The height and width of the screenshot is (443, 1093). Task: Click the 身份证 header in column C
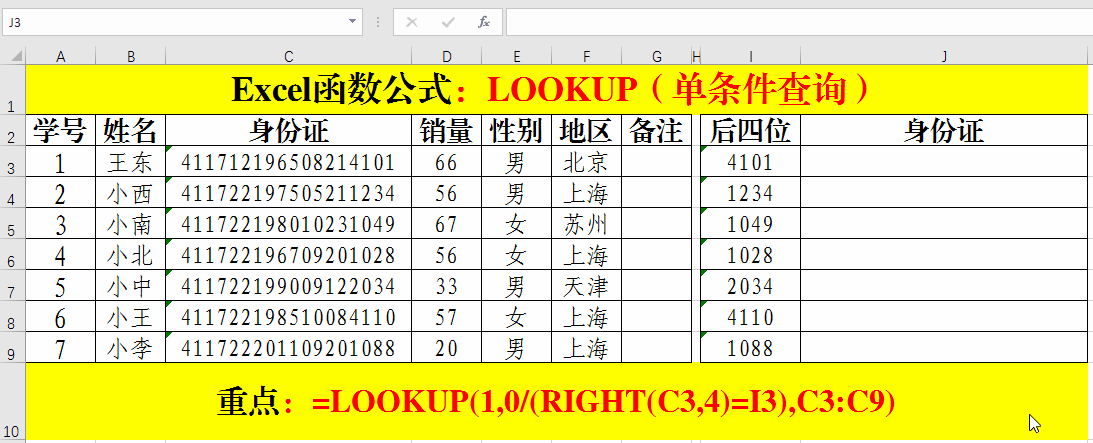(289, 130)
